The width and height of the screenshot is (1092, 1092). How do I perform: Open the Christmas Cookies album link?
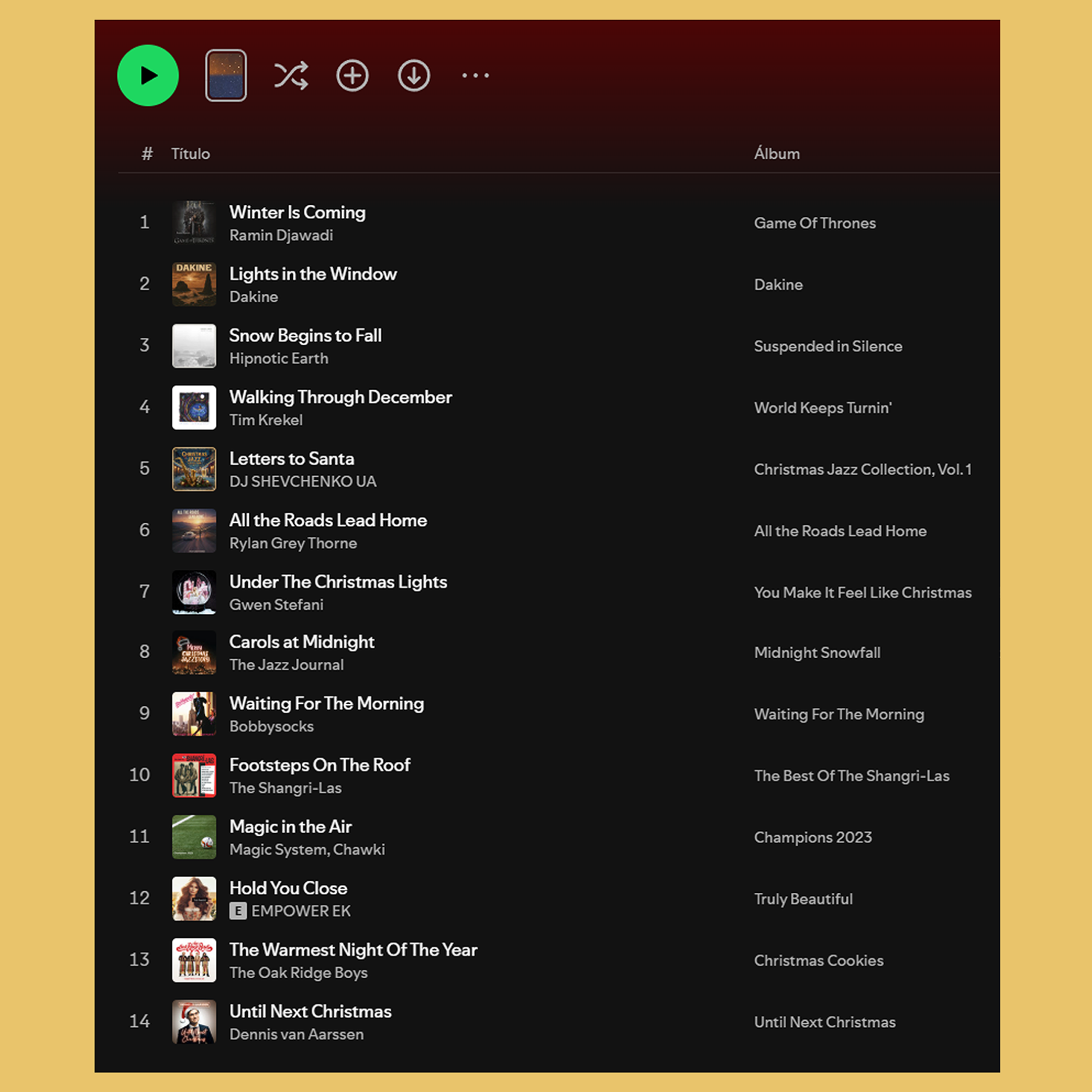[818, 961]
